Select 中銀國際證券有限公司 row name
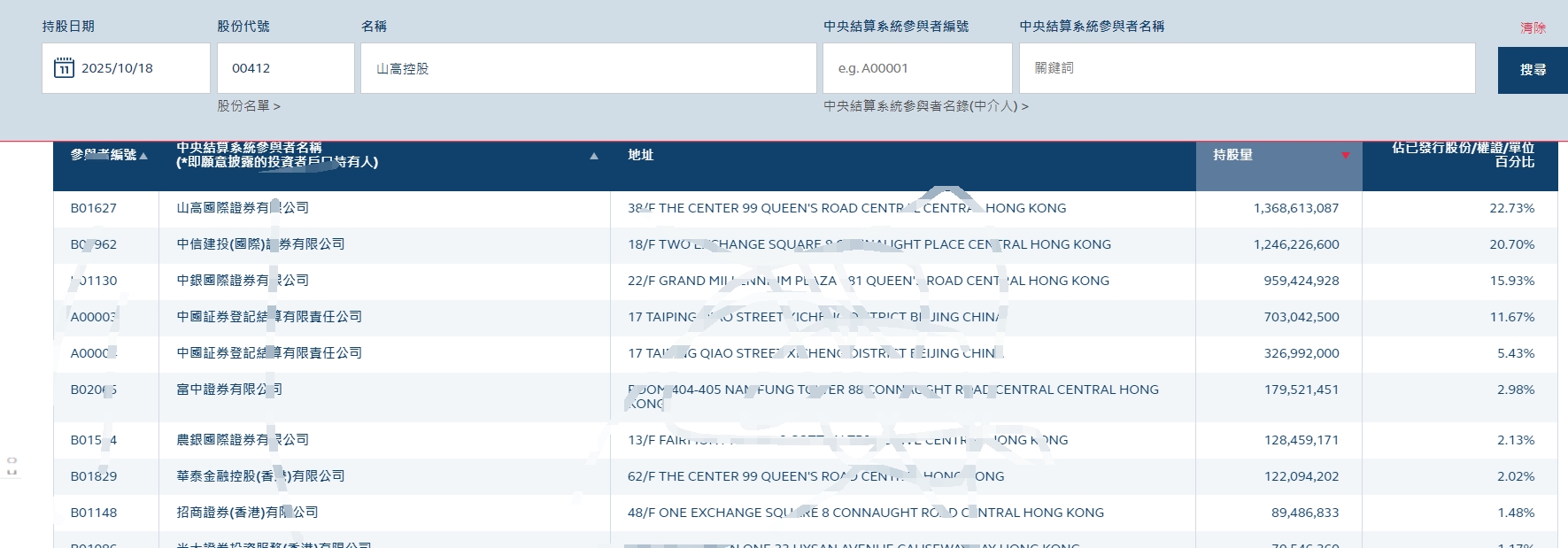The width and height of the screenshot is (1568, 548). [243, 281]
